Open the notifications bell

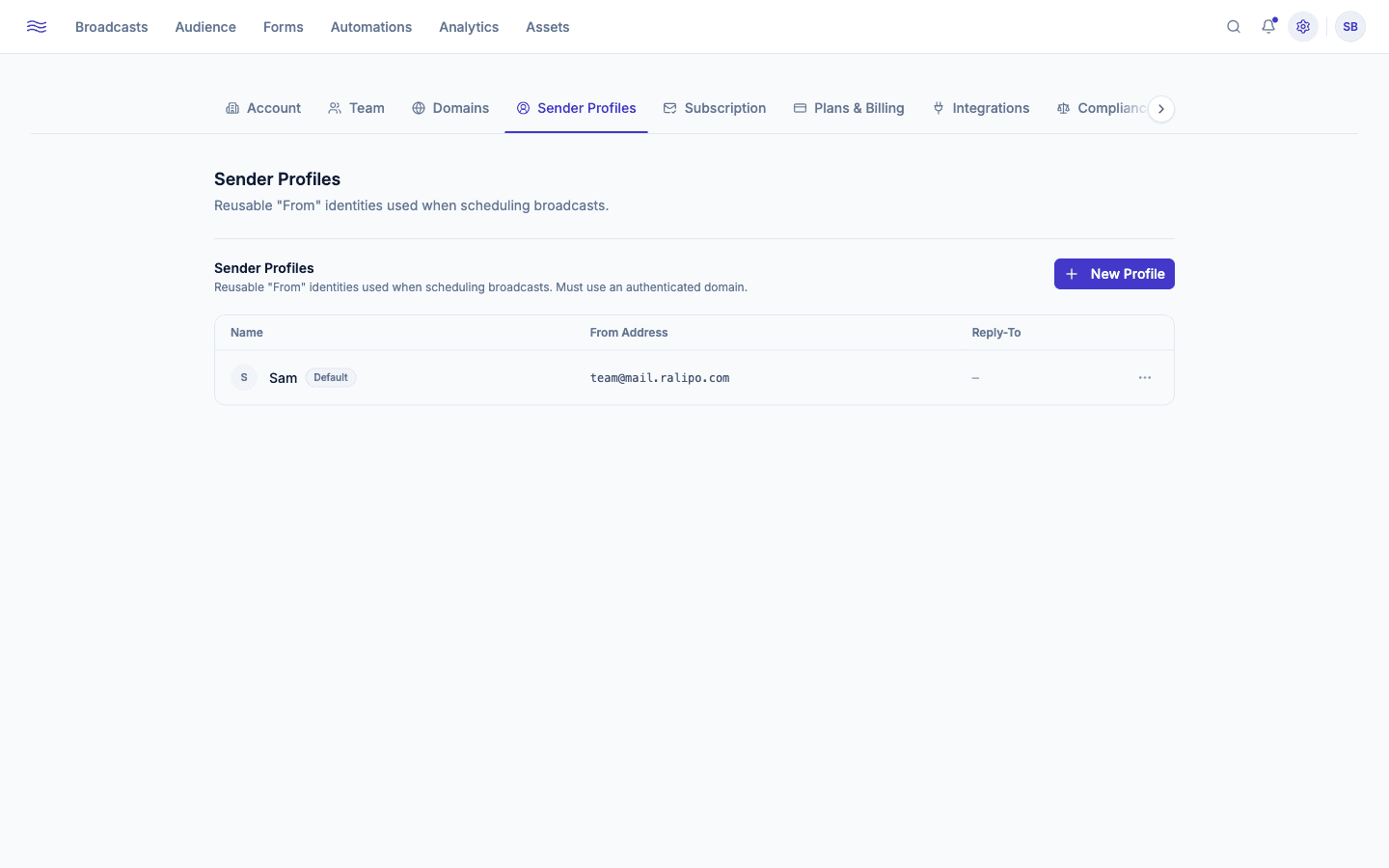point(1268,27)
